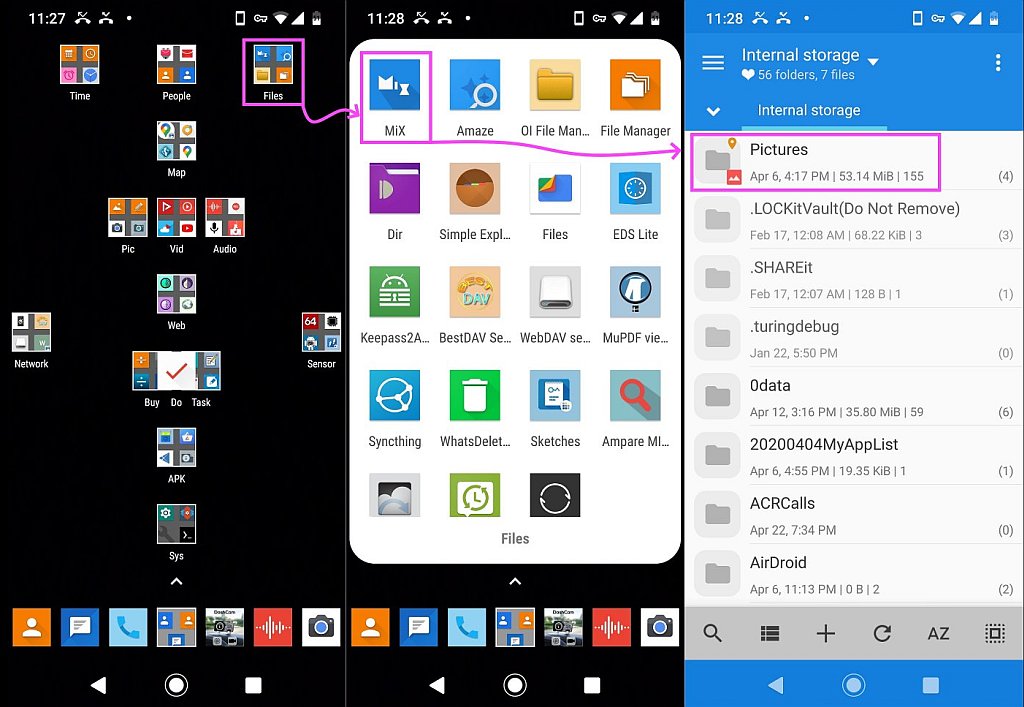Image resolution: width=1024 pixels, height=707 pixels.
Task: Tap the plus add button in MiX
Action: (825, 633)
